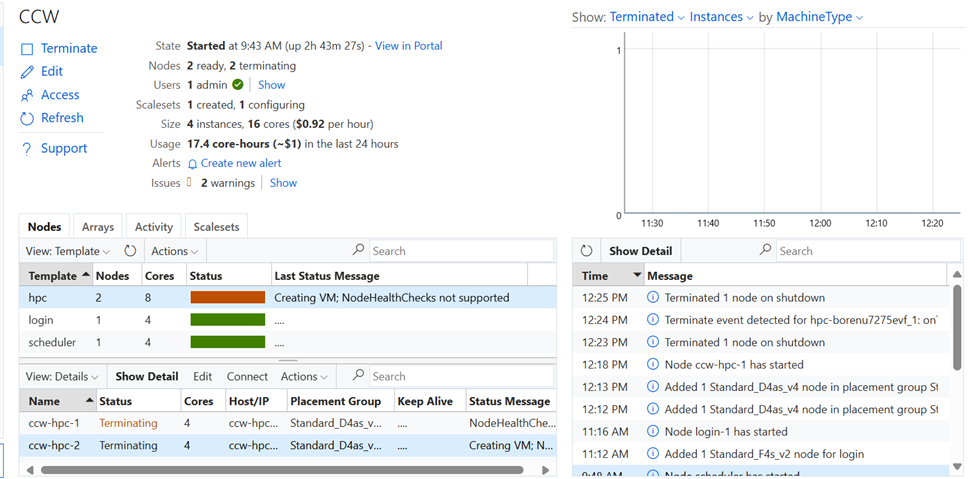
Task: Sort nodes by Placement Group column
Action: [341, 401]
